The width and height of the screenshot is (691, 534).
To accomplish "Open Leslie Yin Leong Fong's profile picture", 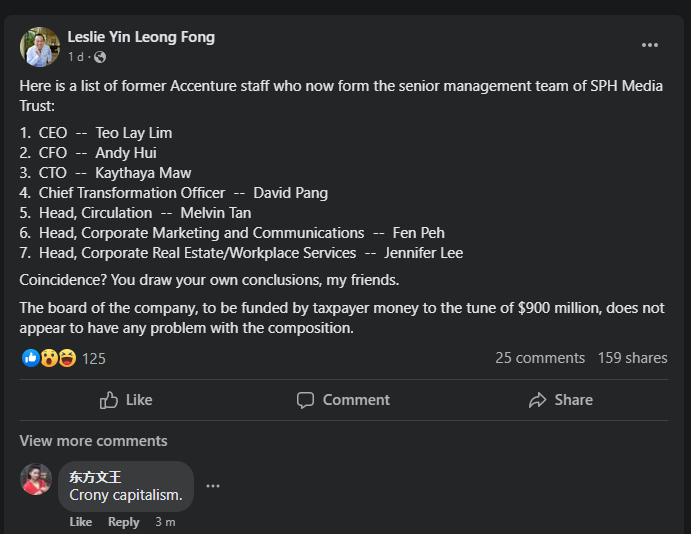I will 39,46.
